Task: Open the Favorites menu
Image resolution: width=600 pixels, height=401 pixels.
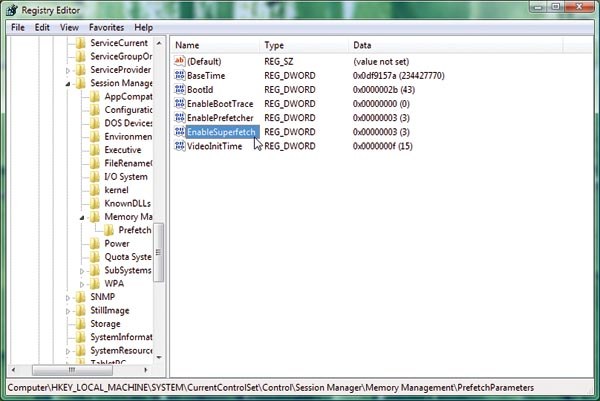Action: (106, 27)
